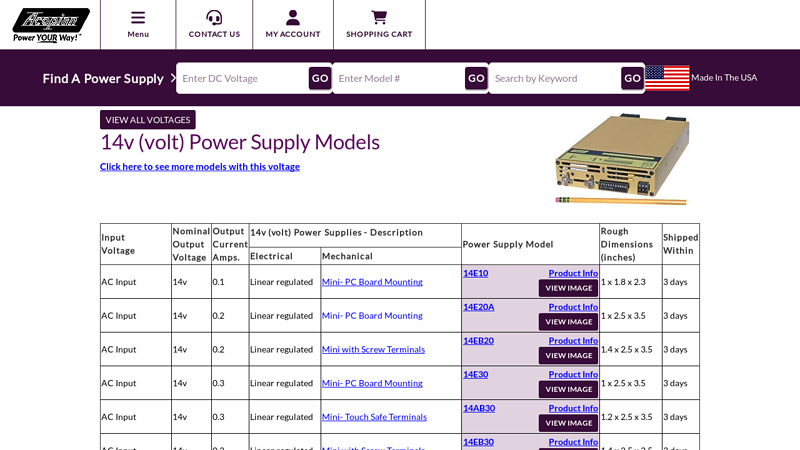This screenshot has width=800, height=450.
Task: Click View Image for 14EB20
Action: tap(568, 356)
